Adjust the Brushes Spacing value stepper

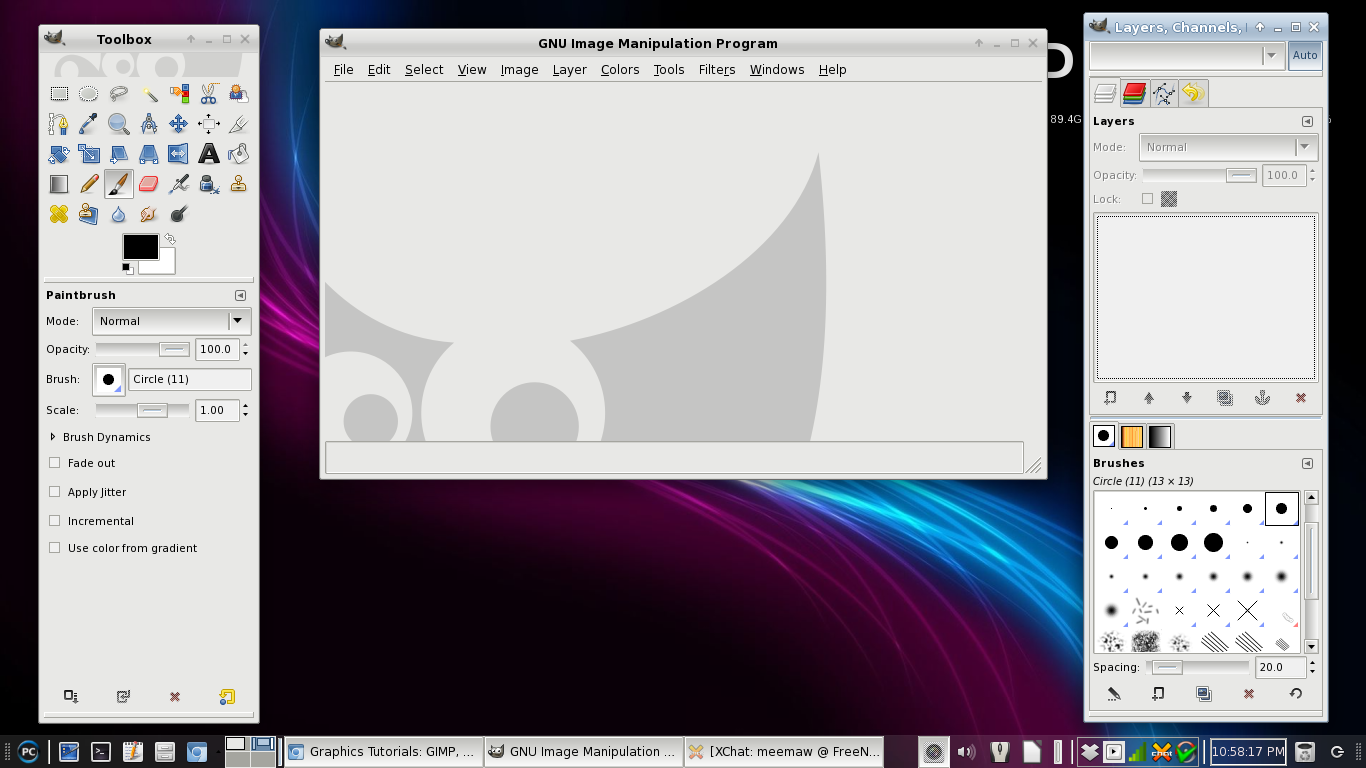(1312, 667)
